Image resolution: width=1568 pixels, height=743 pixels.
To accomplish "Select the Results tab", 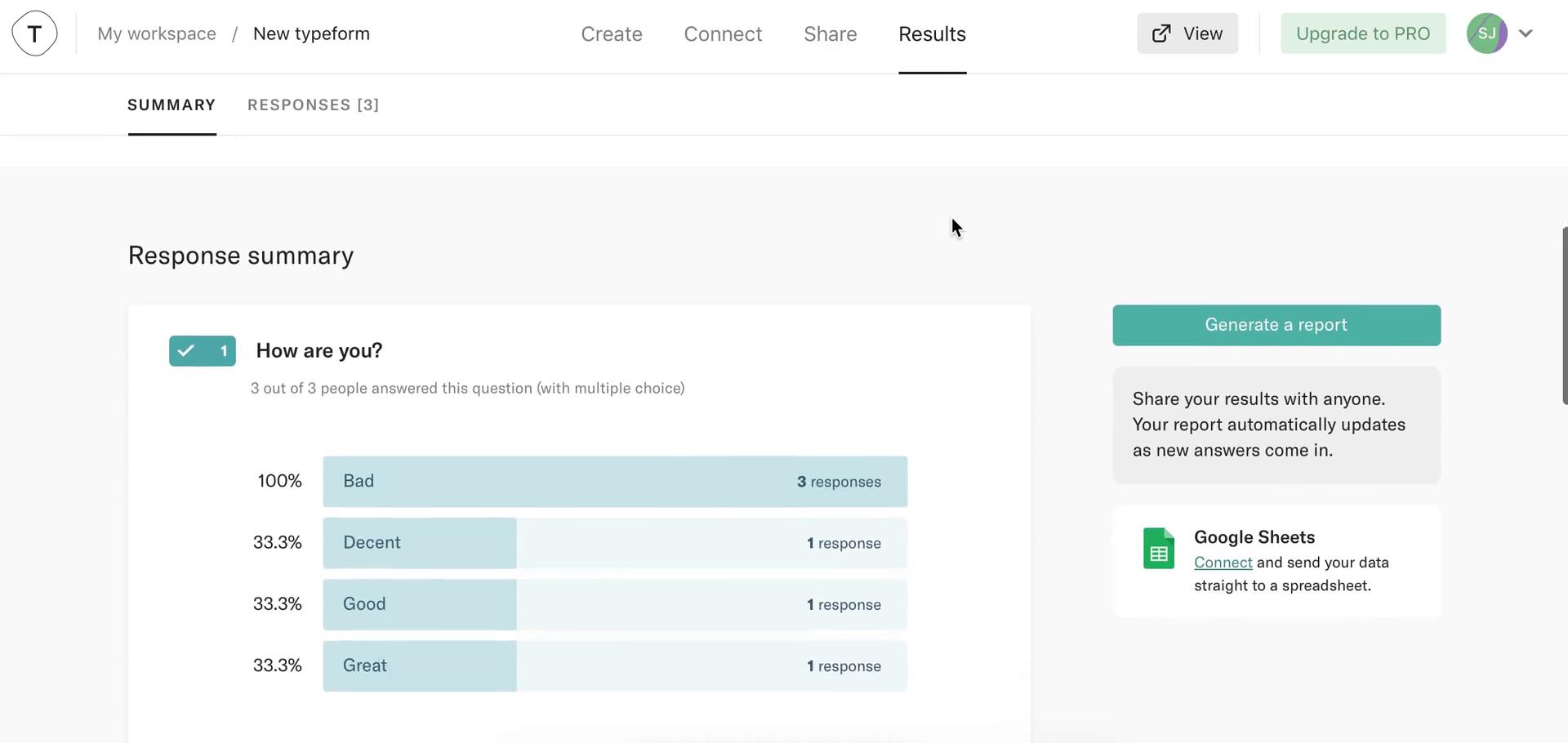I will 932,34.
